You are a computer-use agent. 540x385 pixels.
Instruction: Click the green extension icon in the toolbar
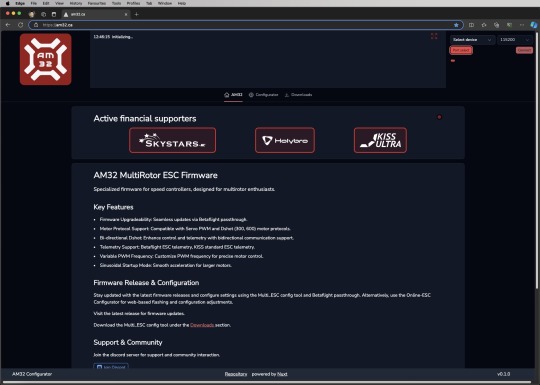point(509,25)
